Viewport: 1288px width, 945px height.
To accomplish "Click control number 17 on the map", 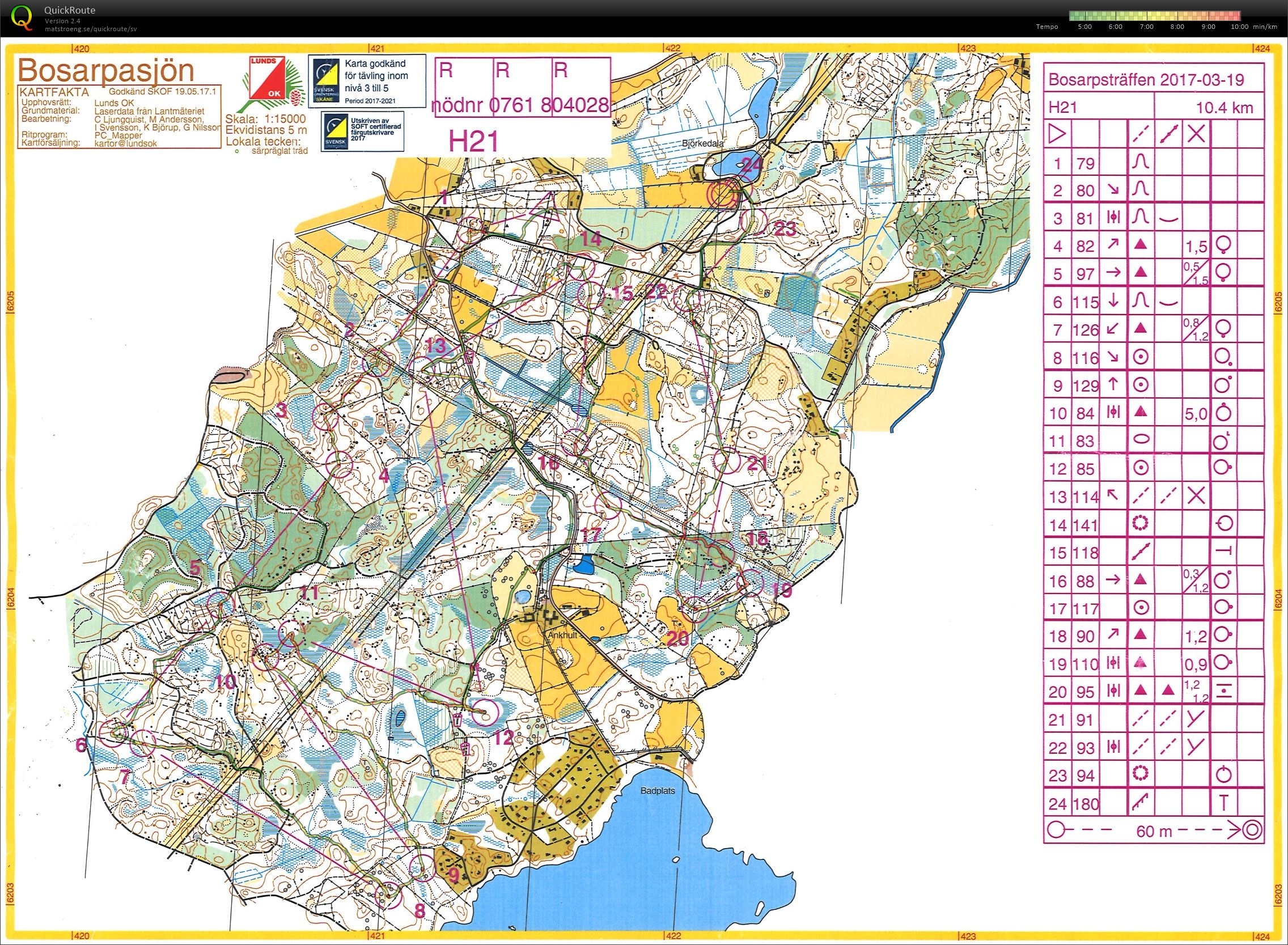I will [x=591, y=535].
